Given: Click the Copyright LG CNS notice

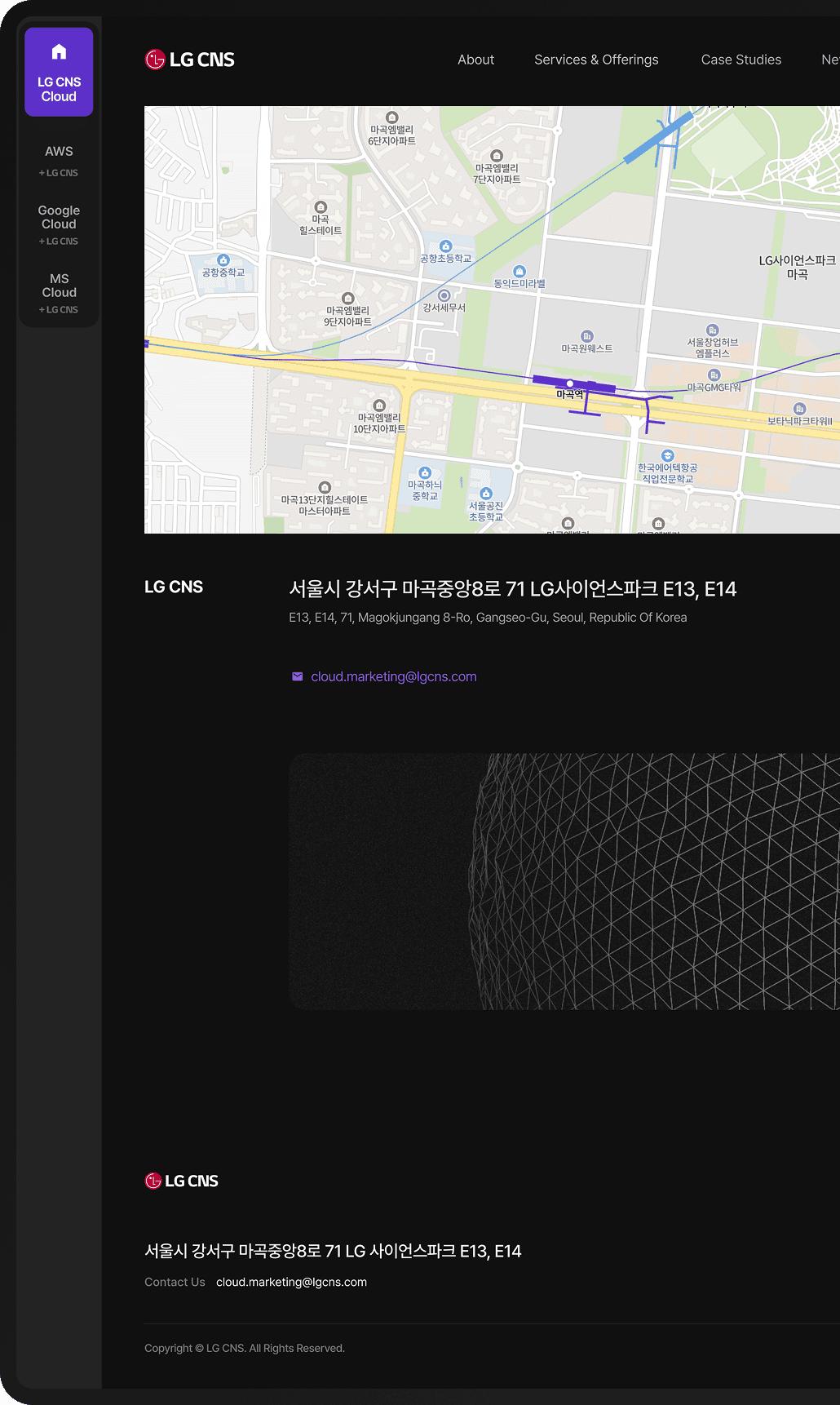Looking at the screenshot, I should (245, 1348).
